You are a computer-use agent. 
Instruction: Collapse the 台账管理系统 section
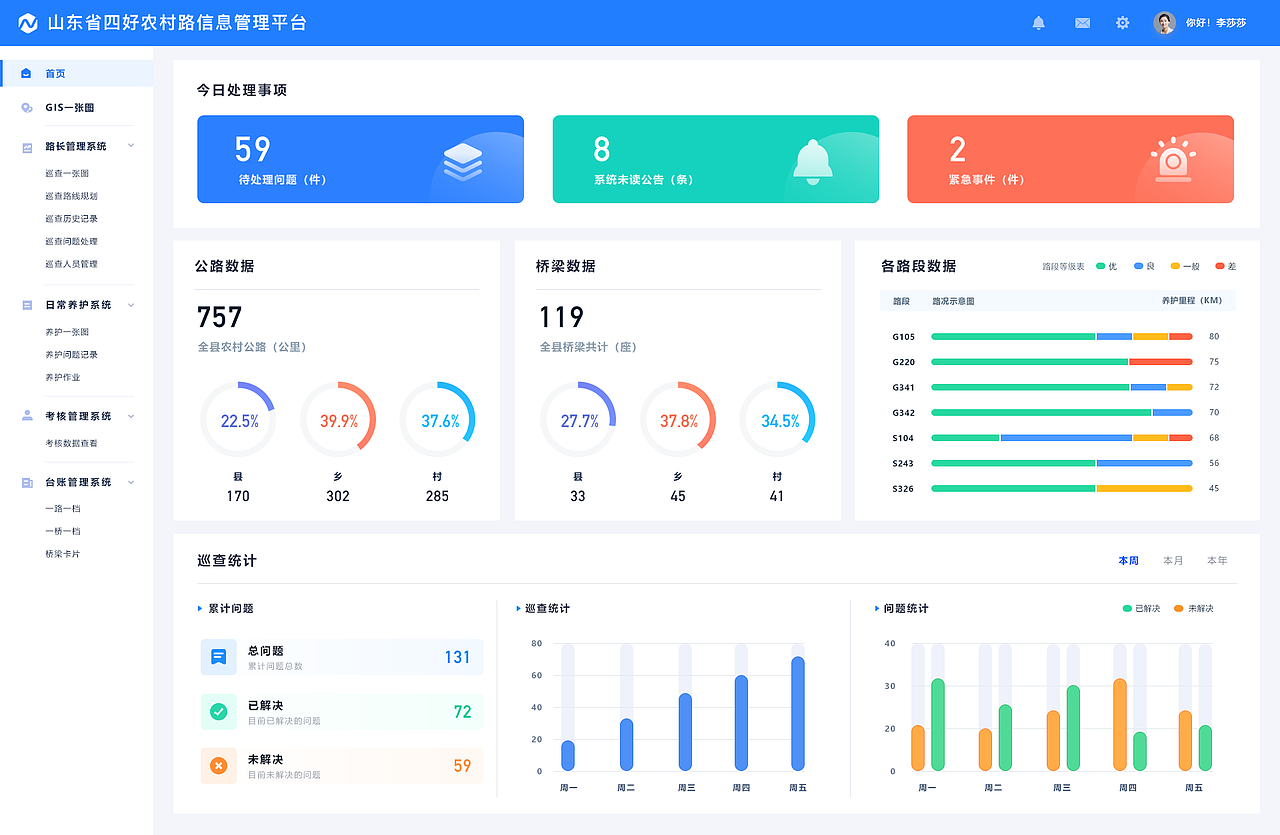pos(129,481)
